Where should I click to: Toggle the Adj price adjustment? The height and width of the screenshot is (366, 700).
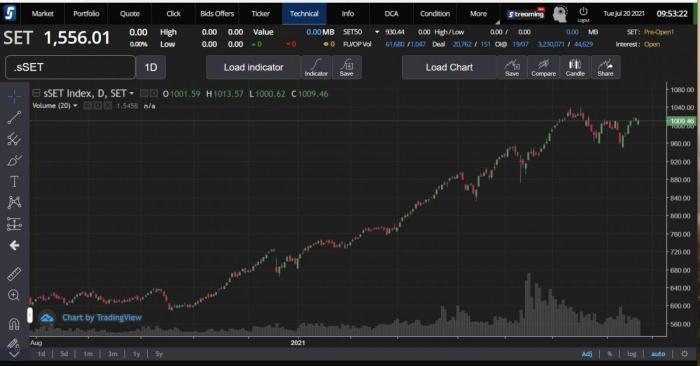click(587, 354)
